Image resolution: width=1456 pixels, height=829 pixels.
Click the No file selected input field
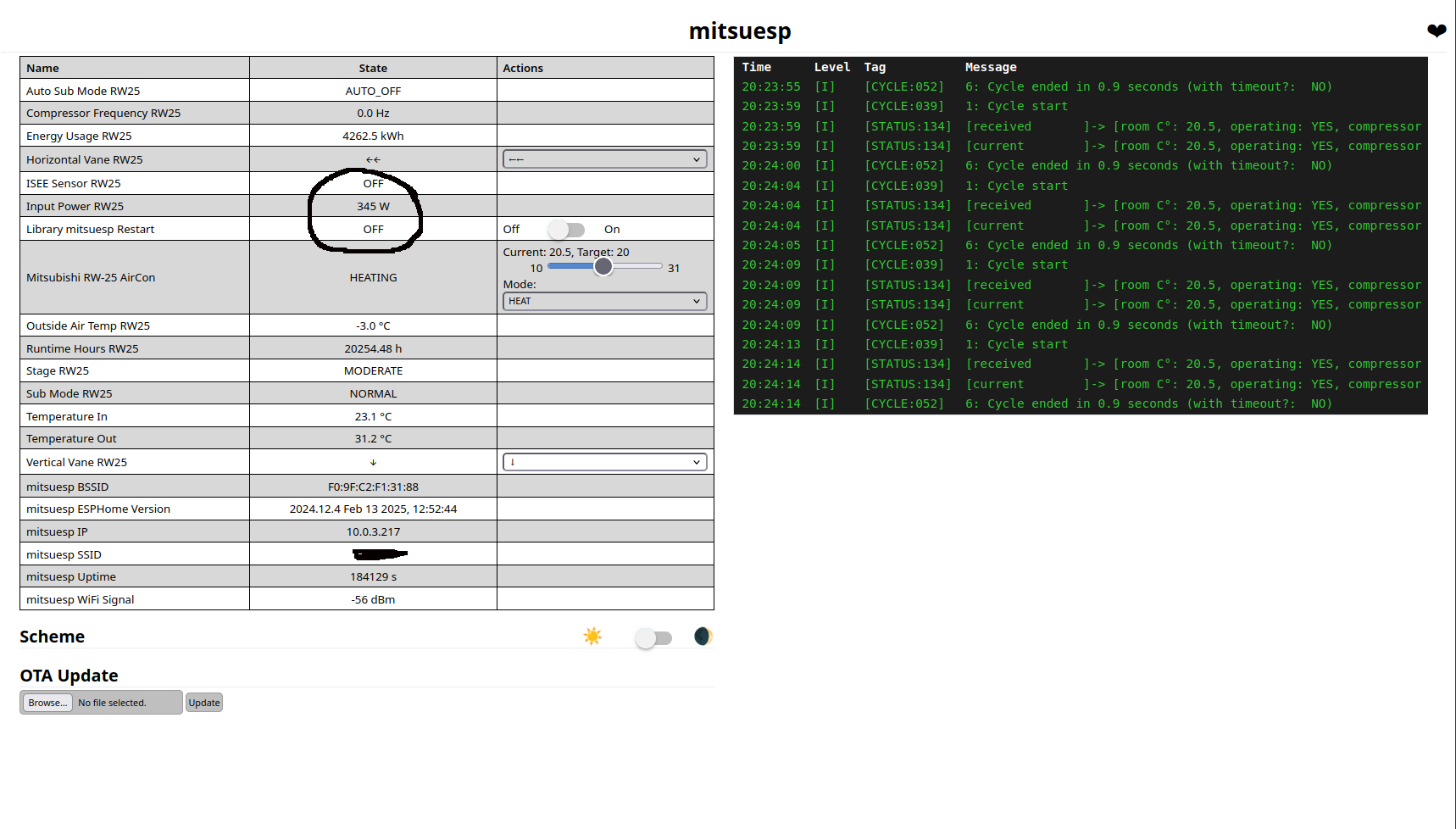127,702
